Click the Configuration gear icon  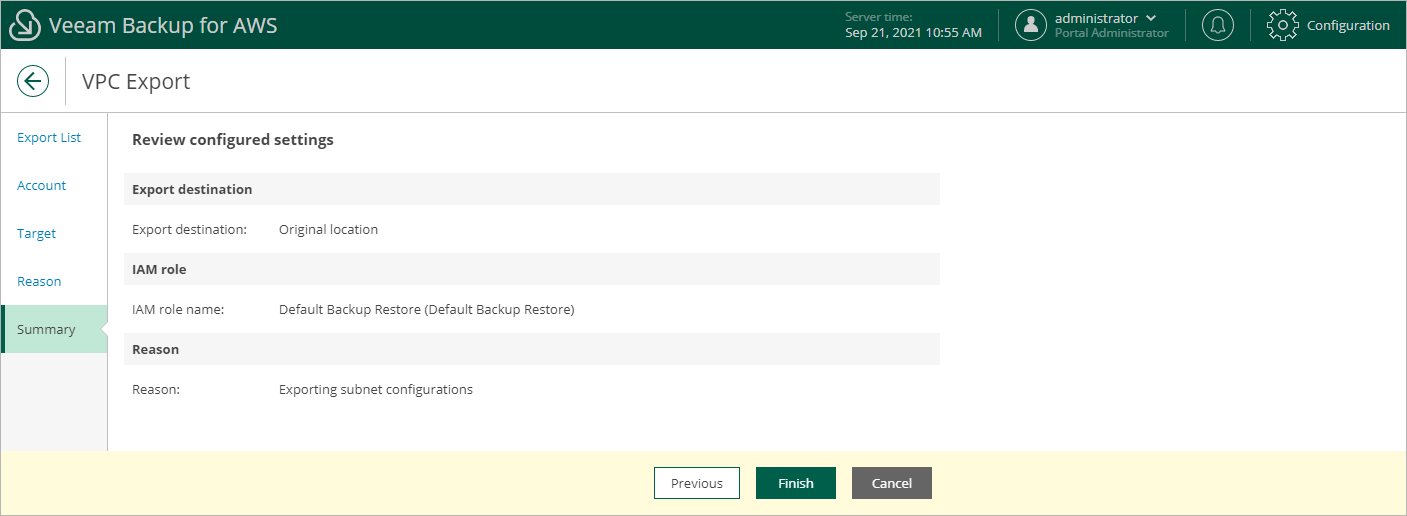pyautogui.click(x=1283, y=25)
